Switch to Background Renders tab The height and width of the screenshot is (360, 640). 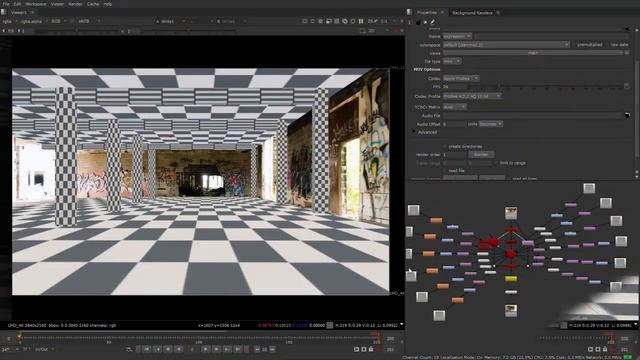(x=472, y=13)
